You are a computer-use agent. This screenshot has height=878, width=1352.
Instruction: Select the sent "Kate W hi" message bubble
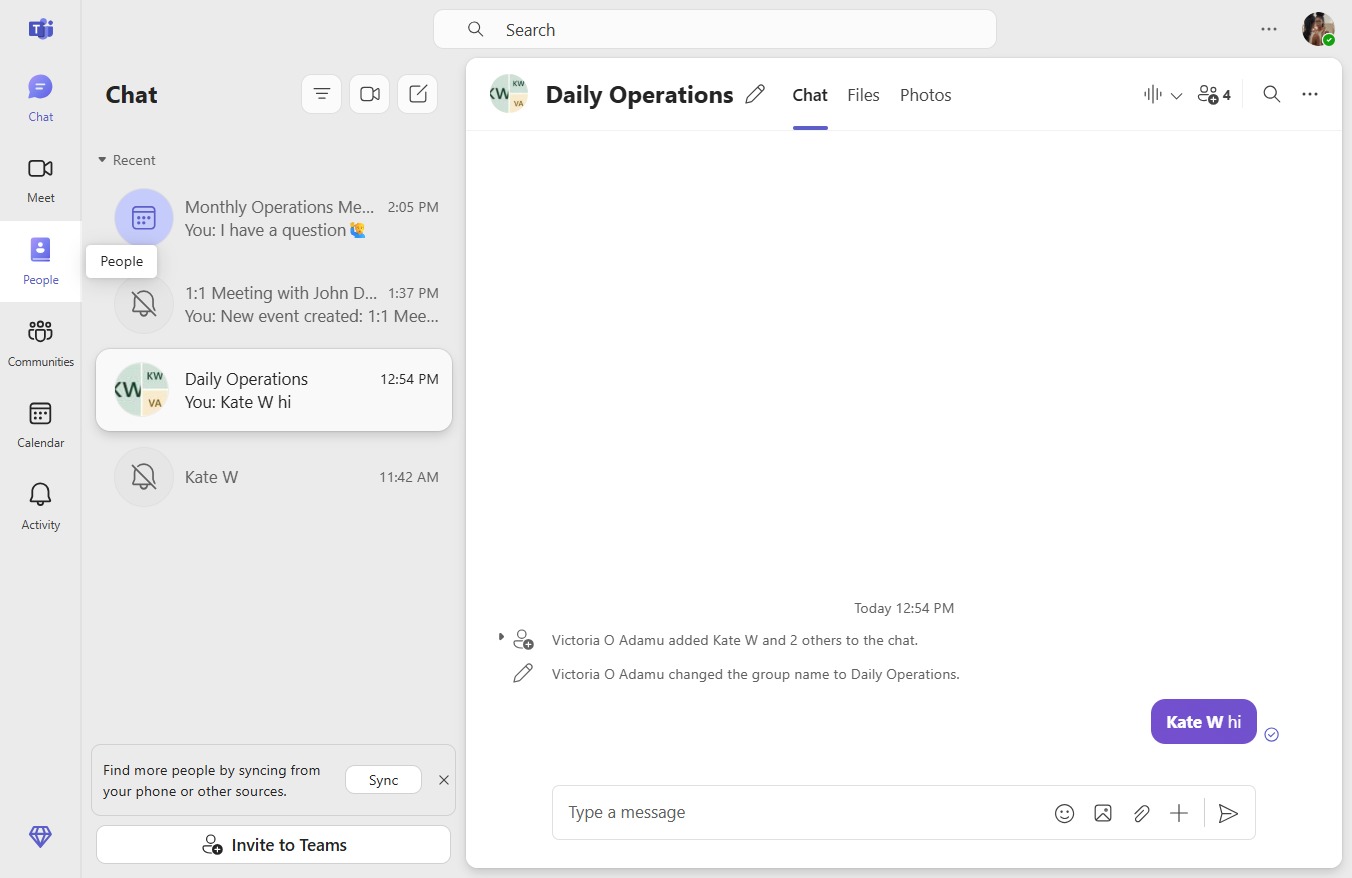coord(1204,722)
